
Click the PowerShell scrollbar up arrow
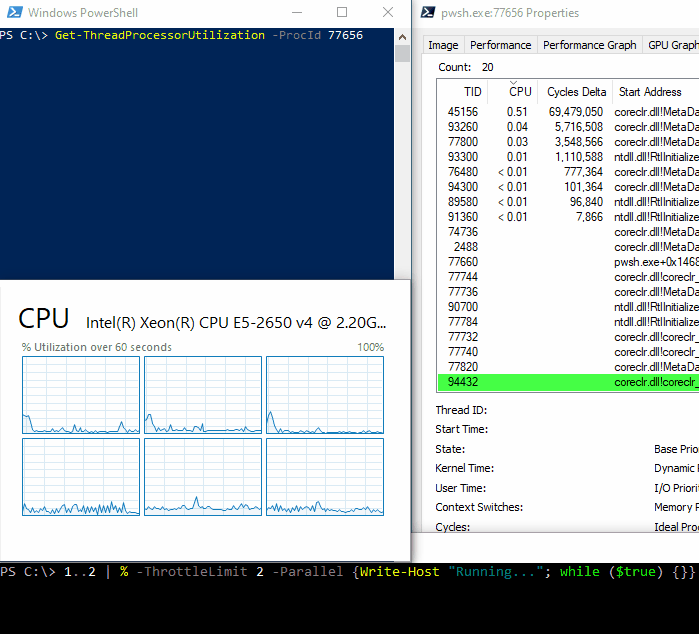click(x=402, y=37)
